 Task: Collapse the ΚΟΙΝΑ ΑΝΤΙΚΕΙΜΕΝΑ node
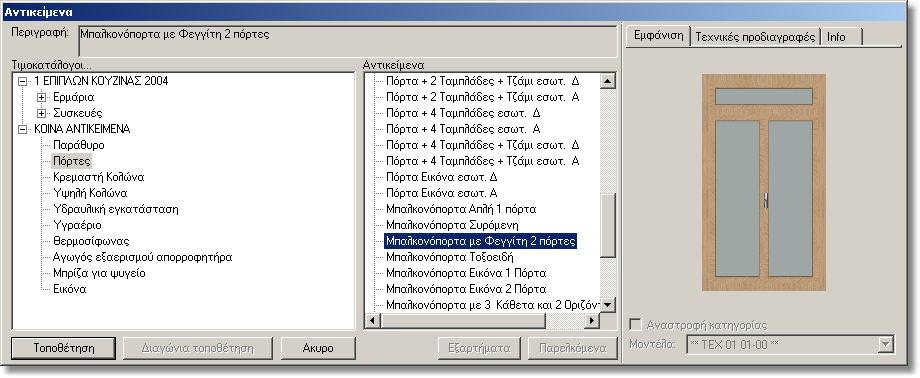(x=23, y=129)
